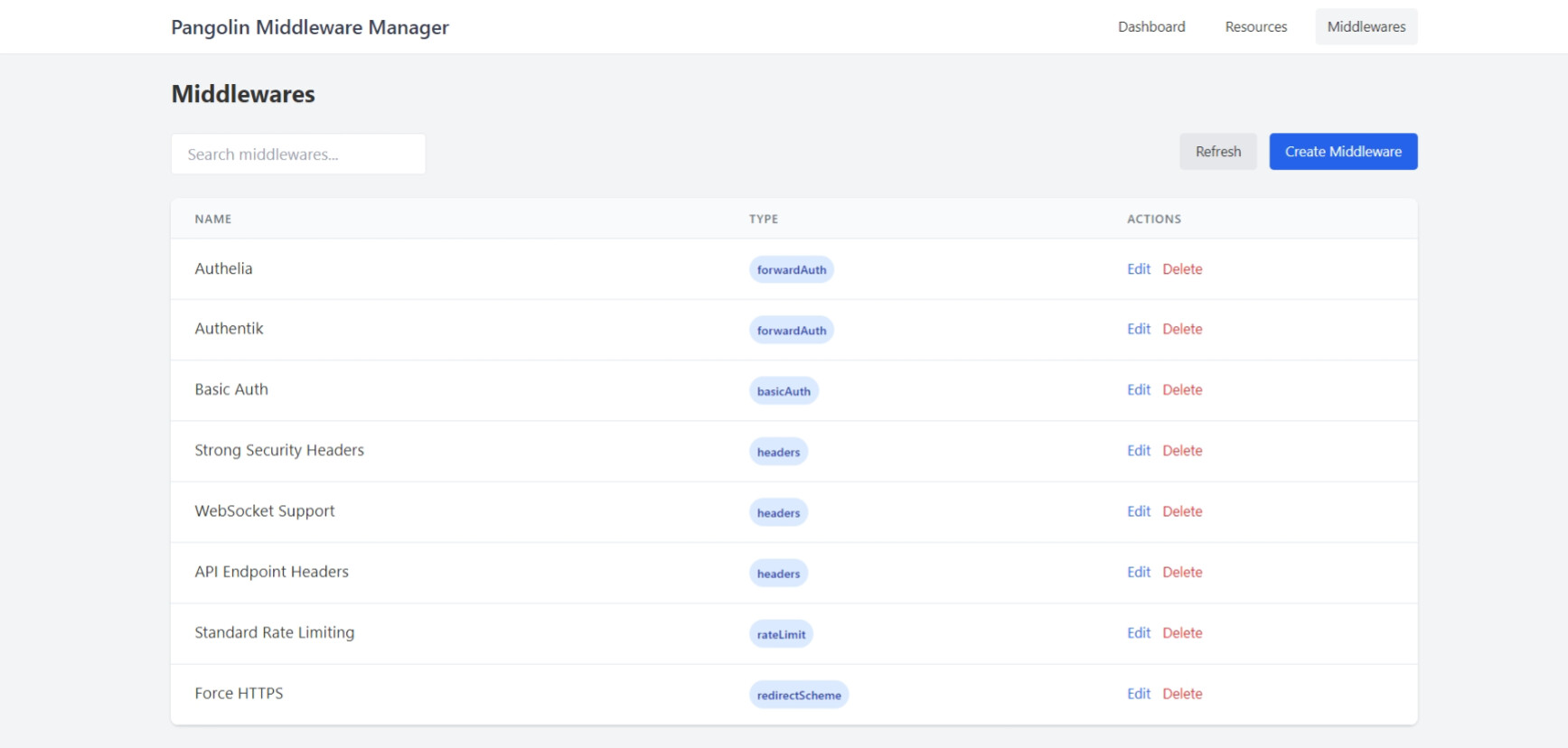Delete API Endpoint Headers middleware
The height and width of the screenshot is (748, 1568).
click(x=1182, y=573)
